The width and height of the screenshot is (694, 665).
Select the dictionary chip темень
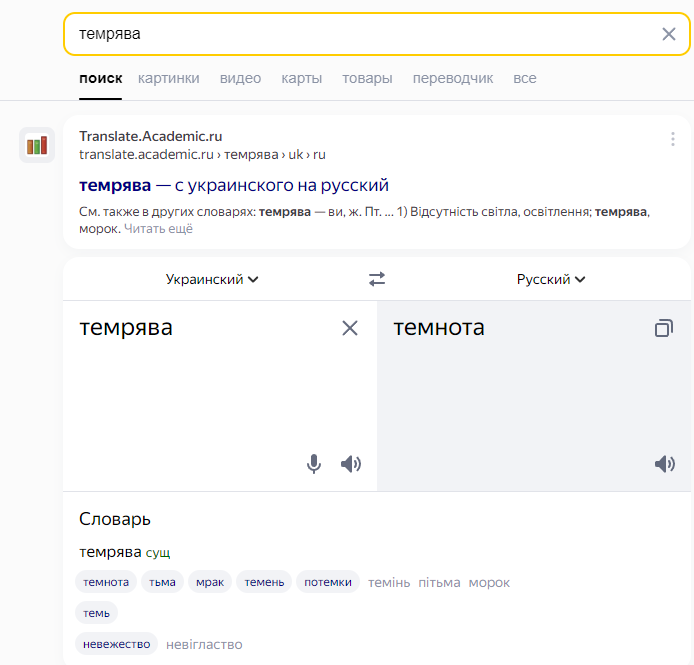pyautogui.click(x=264, y=582)
